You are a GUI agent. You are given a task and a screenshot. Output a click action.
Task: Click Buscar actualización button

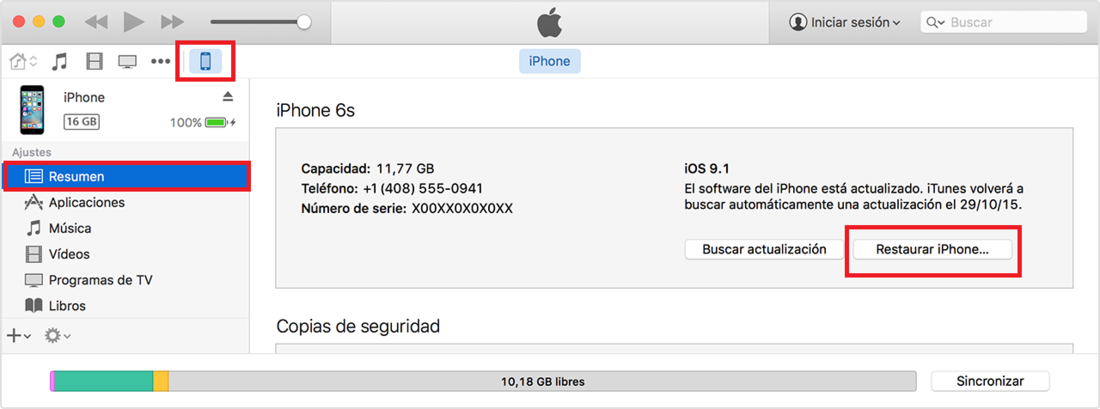[x=764, y=250]
